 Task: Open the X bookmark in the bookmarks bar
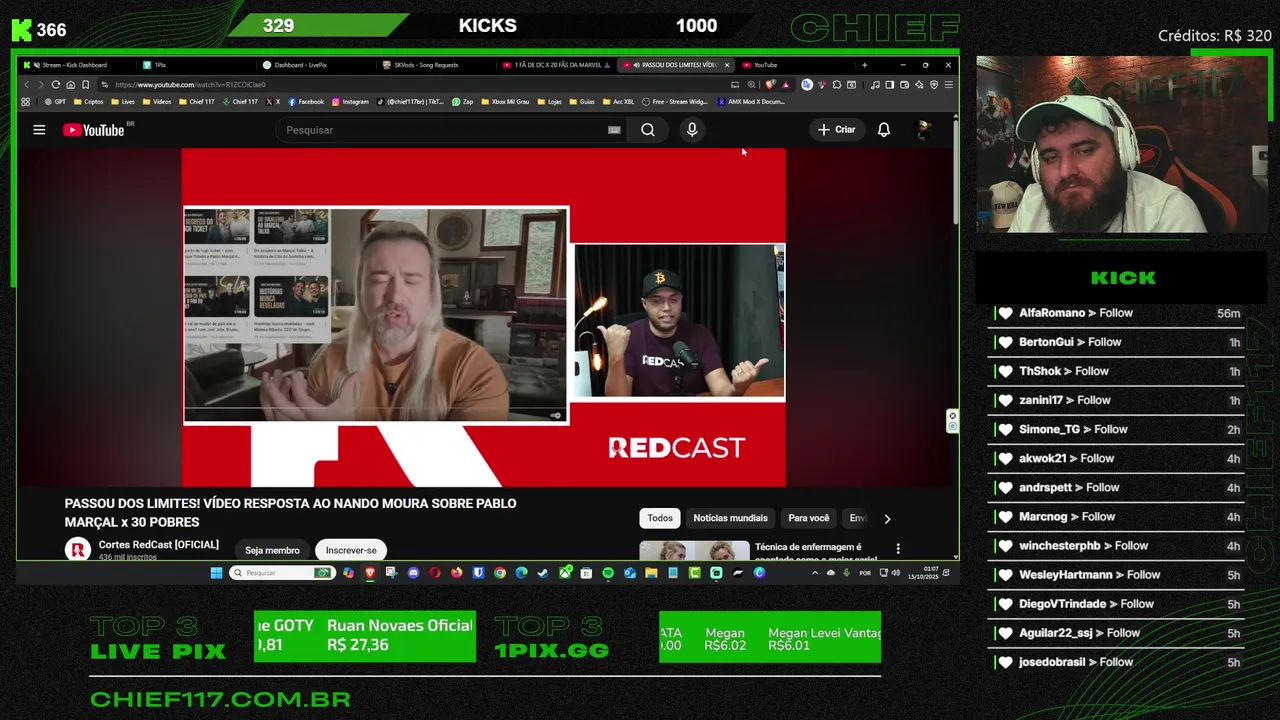[273, 102]
